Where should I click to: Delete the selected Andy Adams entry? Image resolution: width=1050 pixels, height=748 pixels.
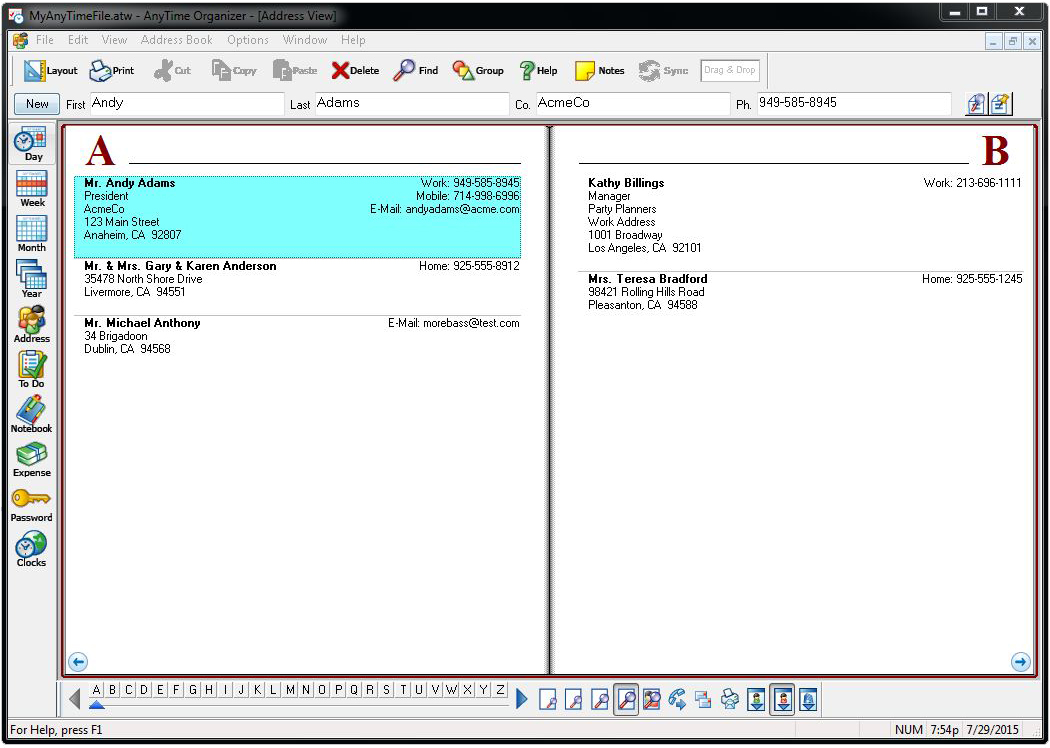pos(355,70)
